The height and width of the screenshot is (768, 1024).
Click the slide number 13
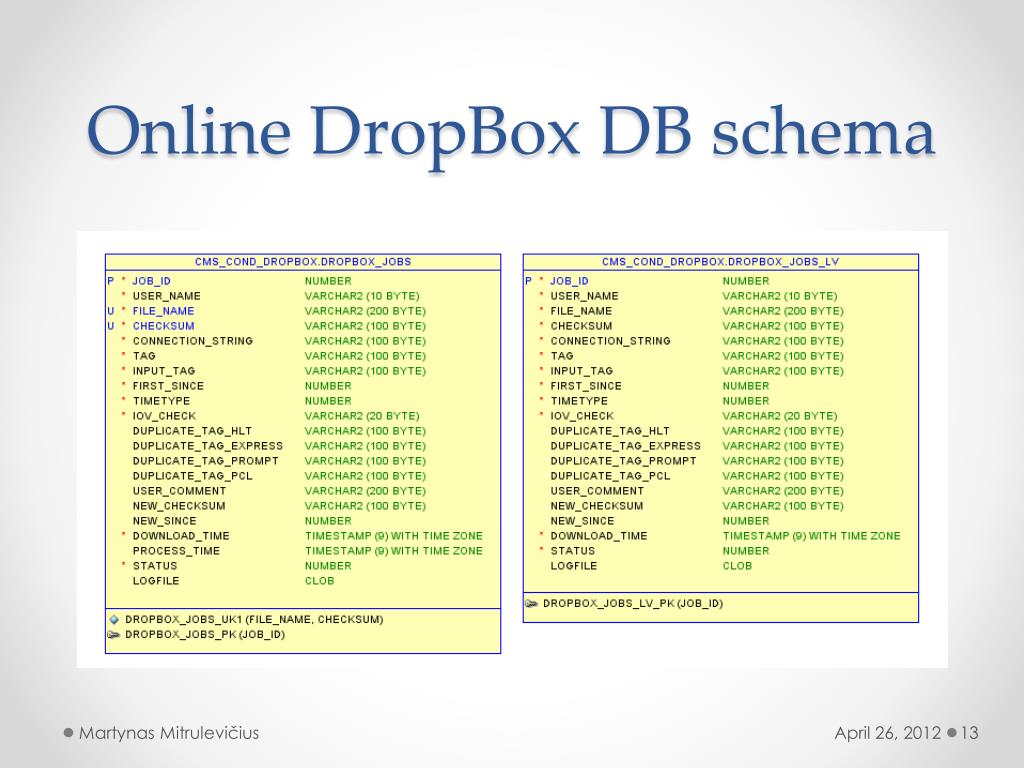pyautogui.click(x=970, y=733)
